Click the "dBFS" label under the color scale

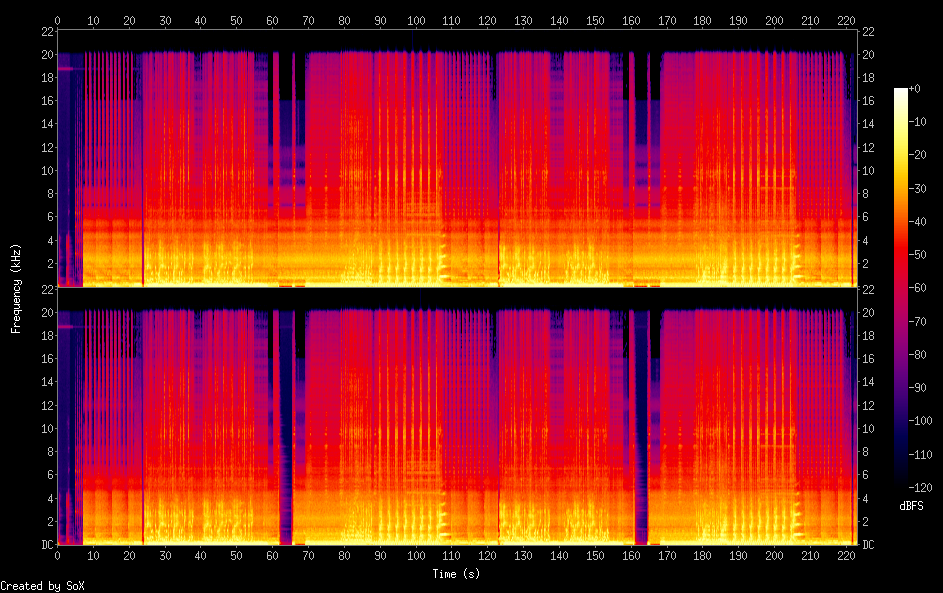pos(910,506)
